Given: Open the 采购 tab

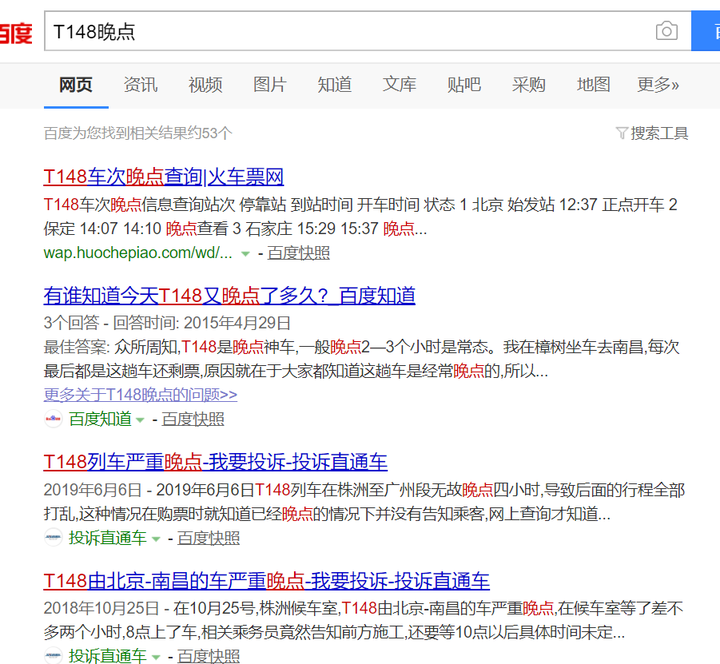Looking at the screenshot, I should (x=529, y=85).
